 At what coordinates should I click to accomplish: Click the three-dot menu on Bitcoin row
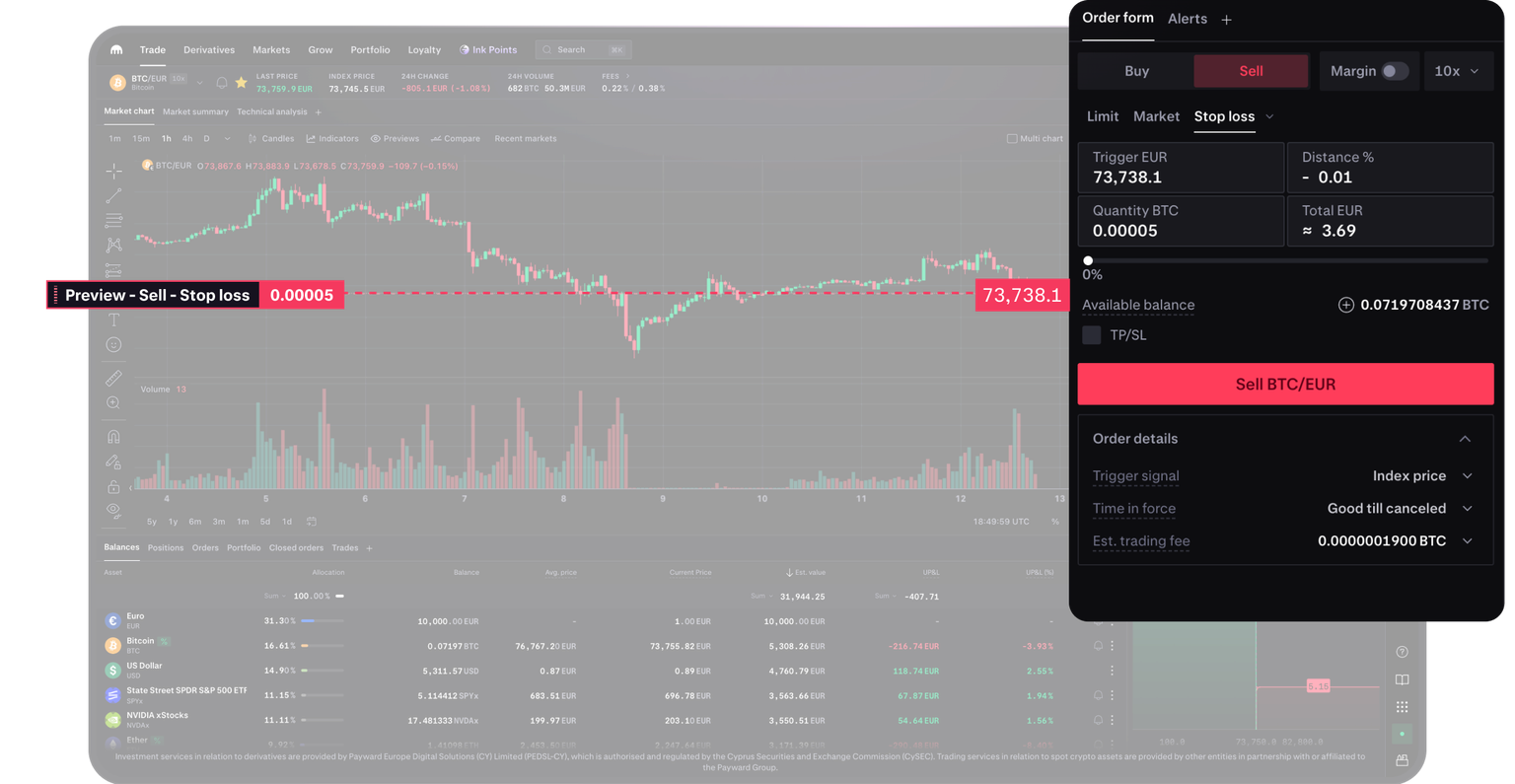(1112, 646)
